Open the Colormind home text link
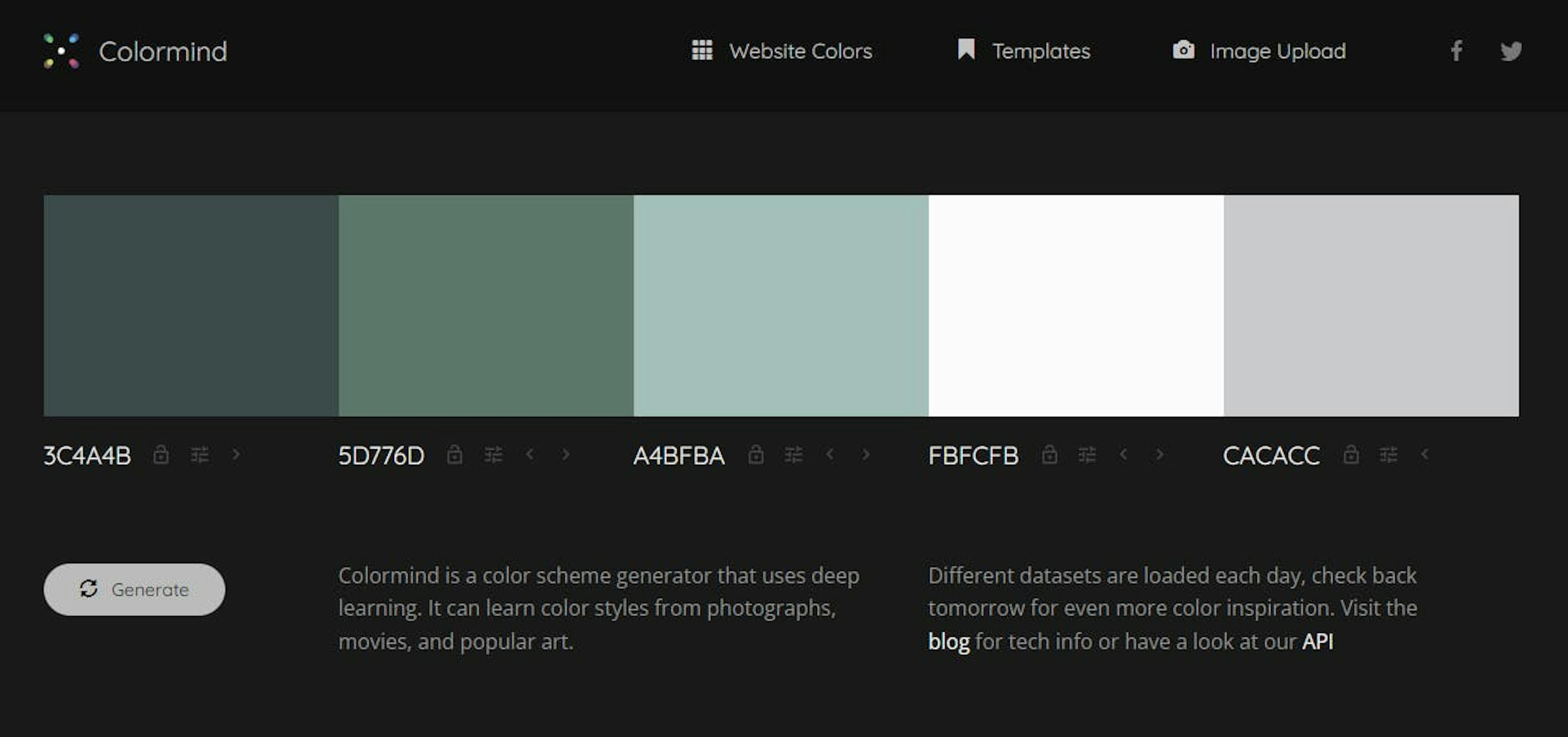The height and width of the screenshot is (737, 1568). (x=163, y=52)
